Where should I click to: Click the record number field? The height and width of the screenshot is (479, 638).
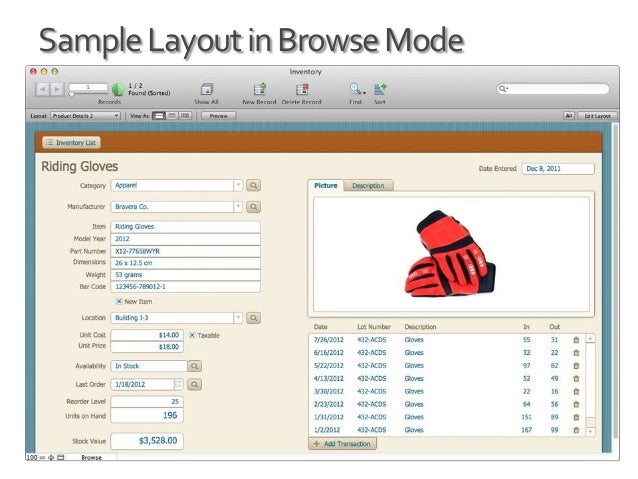click(88, 87)
